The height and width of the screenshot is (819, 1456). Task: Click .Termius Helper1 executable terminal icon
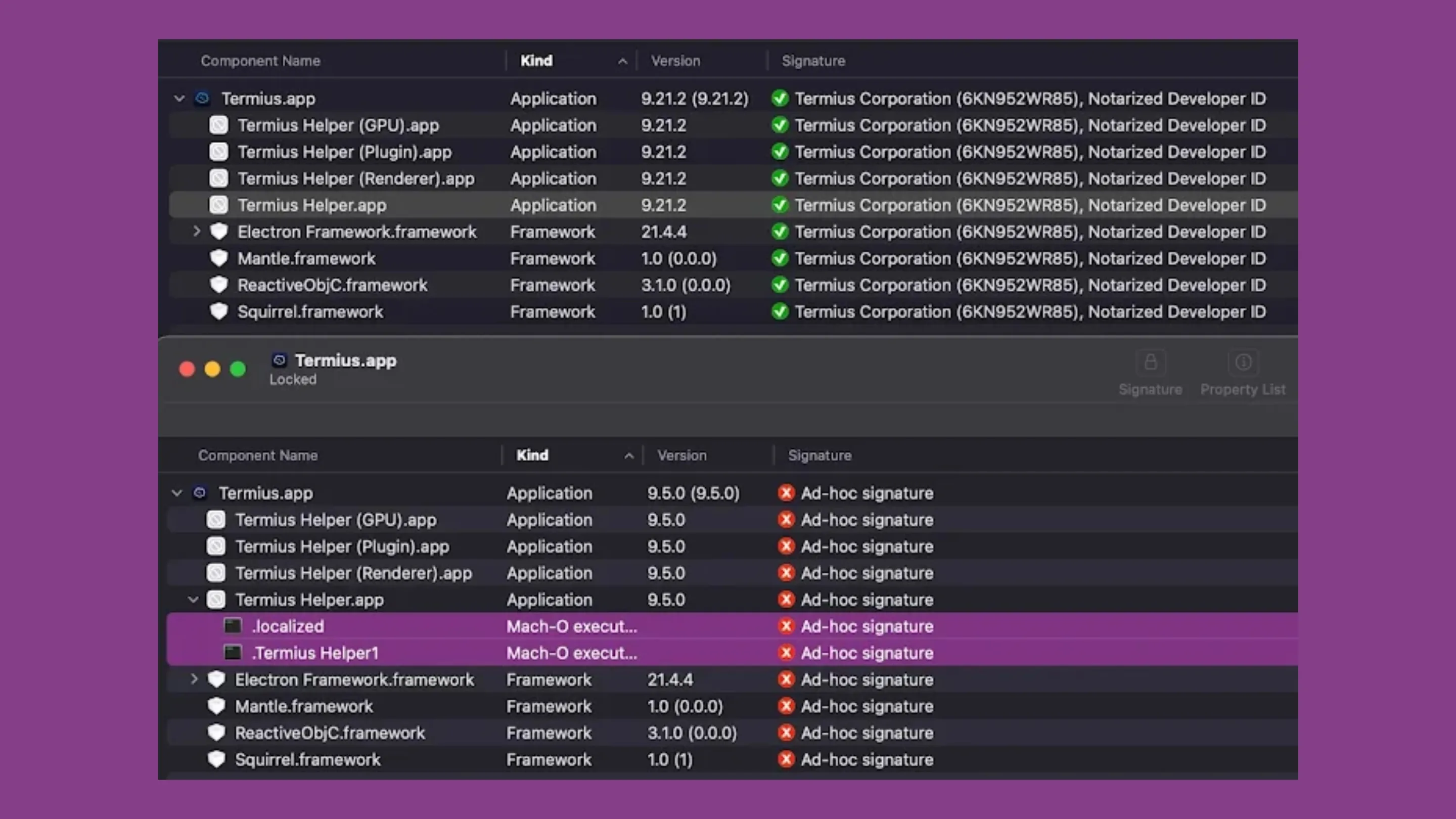(233, 652)
